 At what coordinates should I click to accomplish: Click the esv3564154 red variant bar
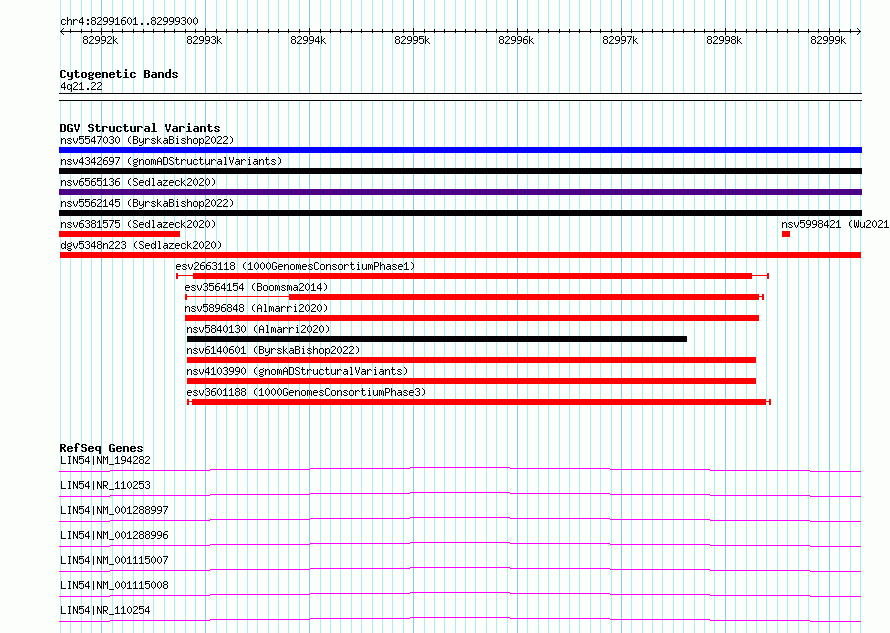474,297
